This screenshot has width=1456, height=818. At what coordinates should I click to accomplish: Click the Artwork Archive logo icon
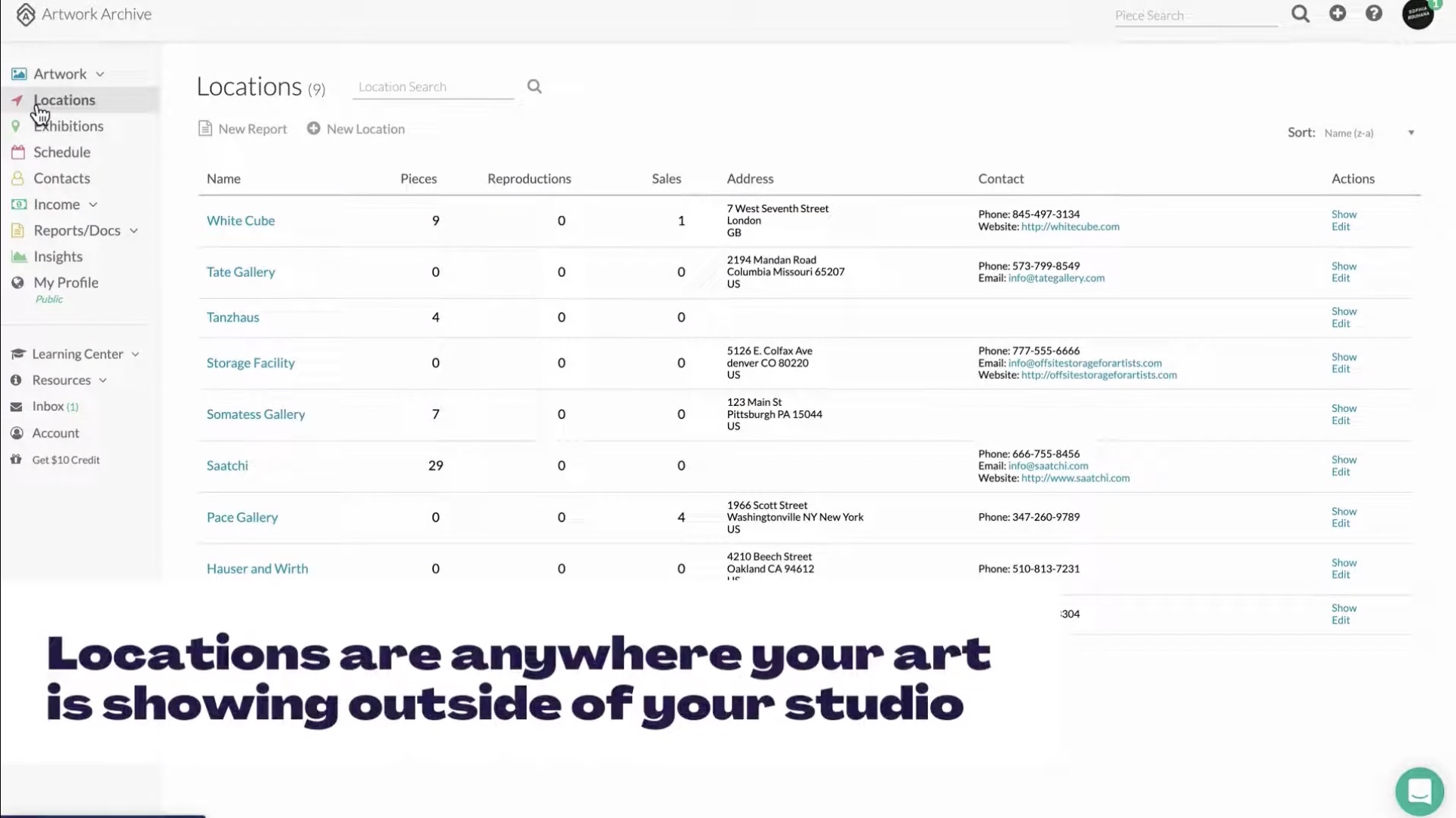point(26,14)
